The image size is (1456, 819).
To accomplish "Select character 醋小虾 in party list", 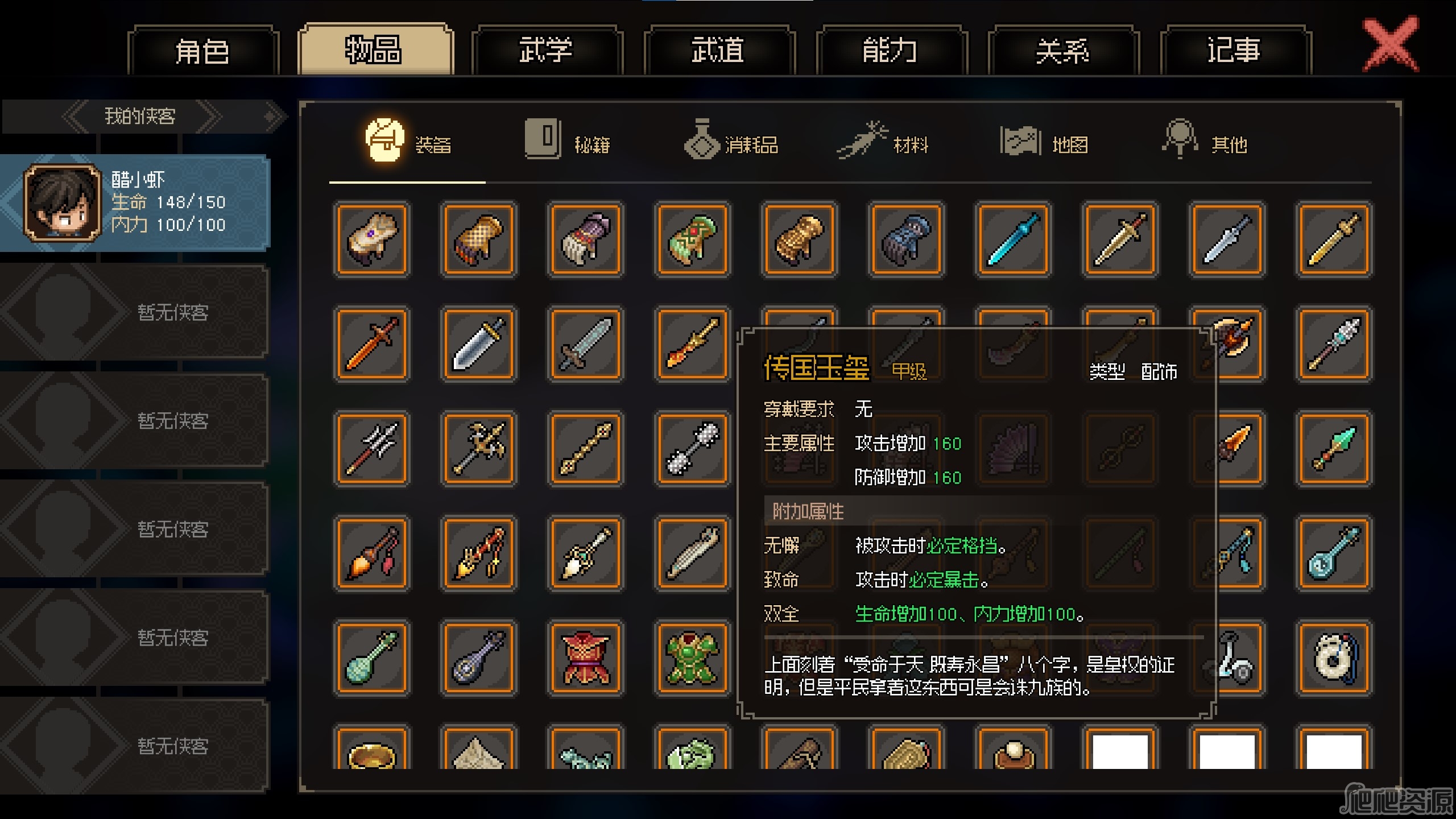I will (x=134, y=202).
